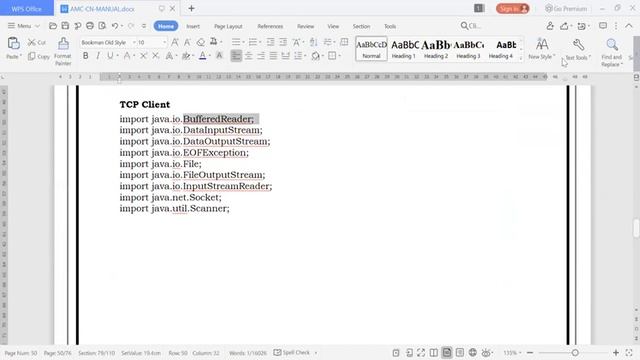Switch to web layout view globe icon
Screen dimensions: 640x360
(473, 352)
